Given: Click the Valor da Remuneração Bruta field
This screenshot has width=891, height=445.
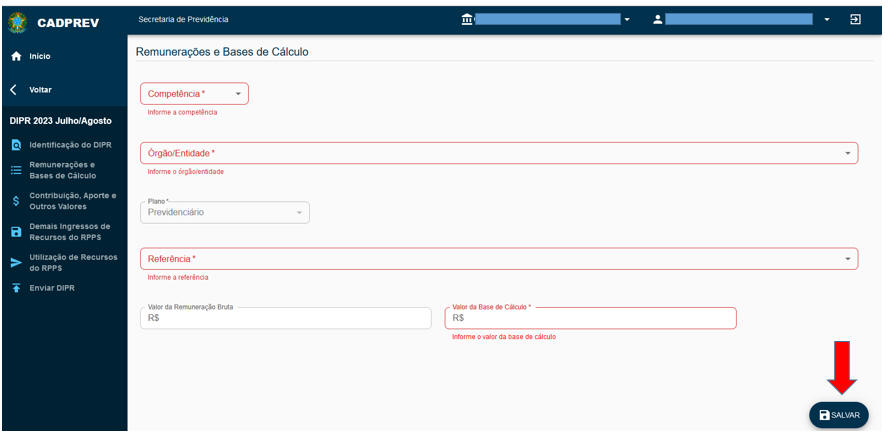Looking at the screenshot, I should coord(286,318).
